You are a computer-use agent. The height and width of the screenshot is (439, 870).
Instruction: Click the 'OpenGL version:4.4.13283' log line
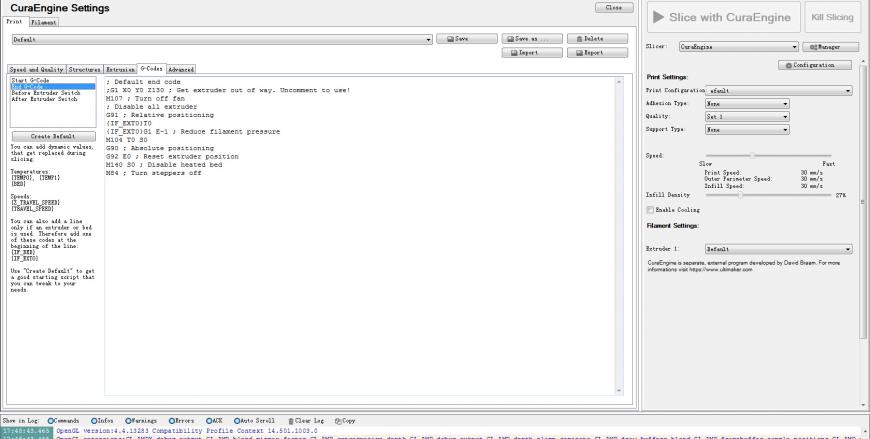pyautogui.click(x=186, y=431)
